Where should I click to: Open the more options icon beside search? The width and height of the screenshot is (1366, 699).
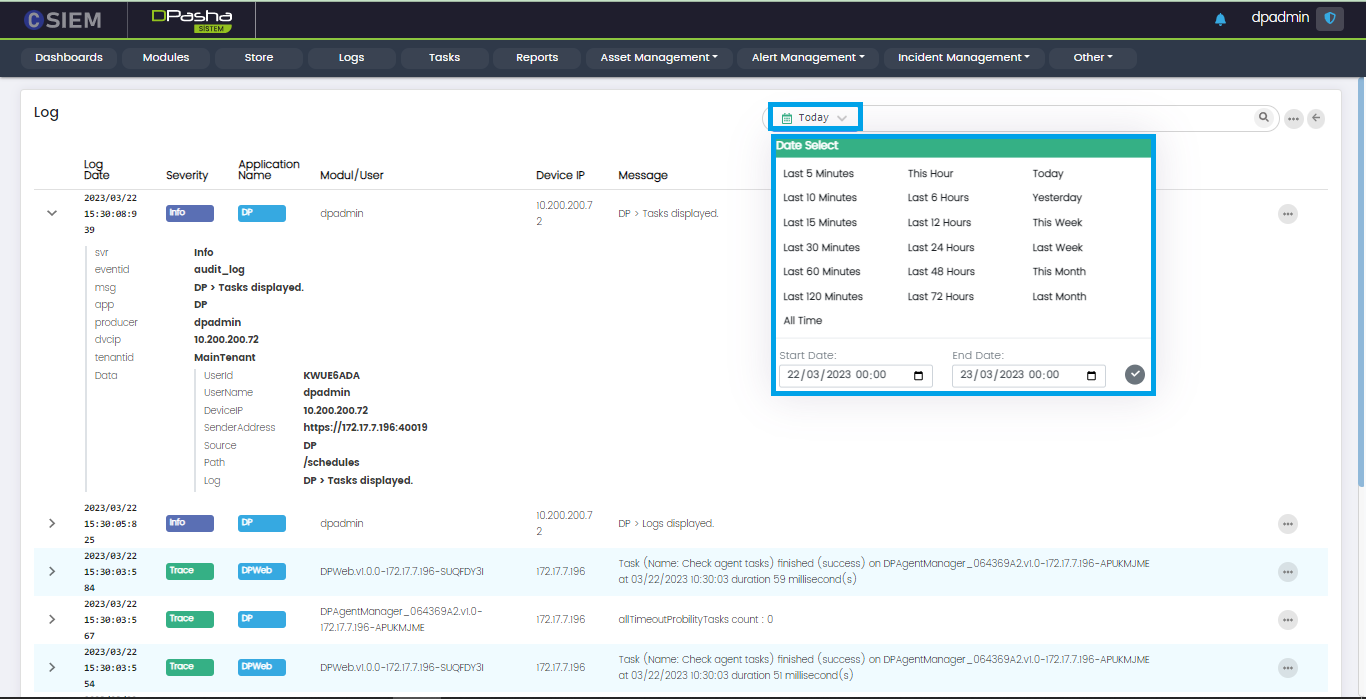(x=1294, y=119)
